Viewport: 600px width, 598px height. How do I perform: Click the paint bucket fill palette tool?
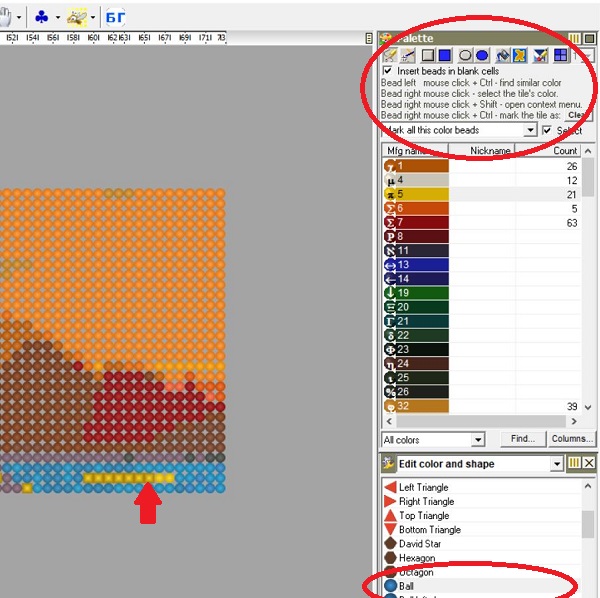504,55
